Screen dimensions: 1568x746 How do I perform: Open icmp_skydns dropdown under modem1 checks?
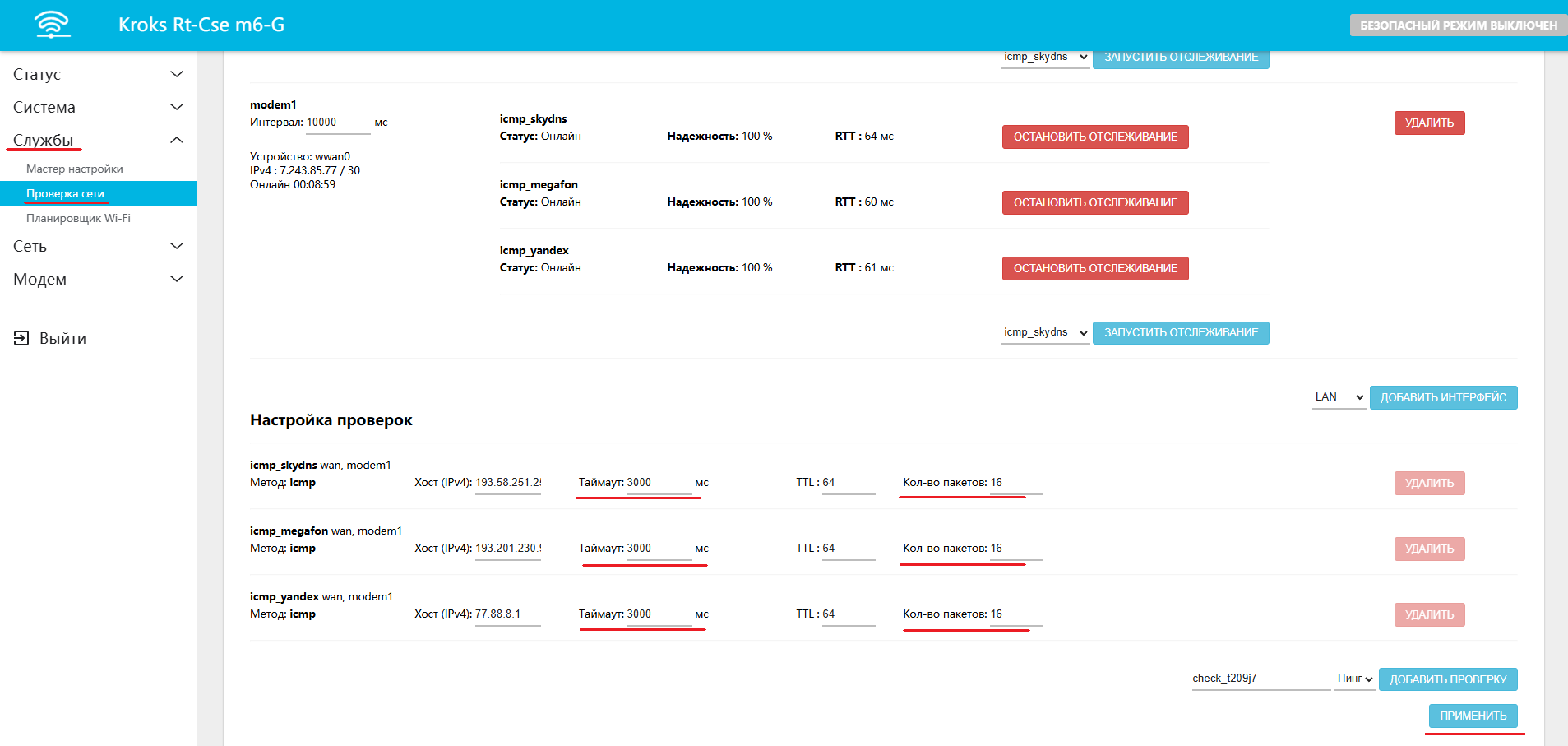(1045, 332)
